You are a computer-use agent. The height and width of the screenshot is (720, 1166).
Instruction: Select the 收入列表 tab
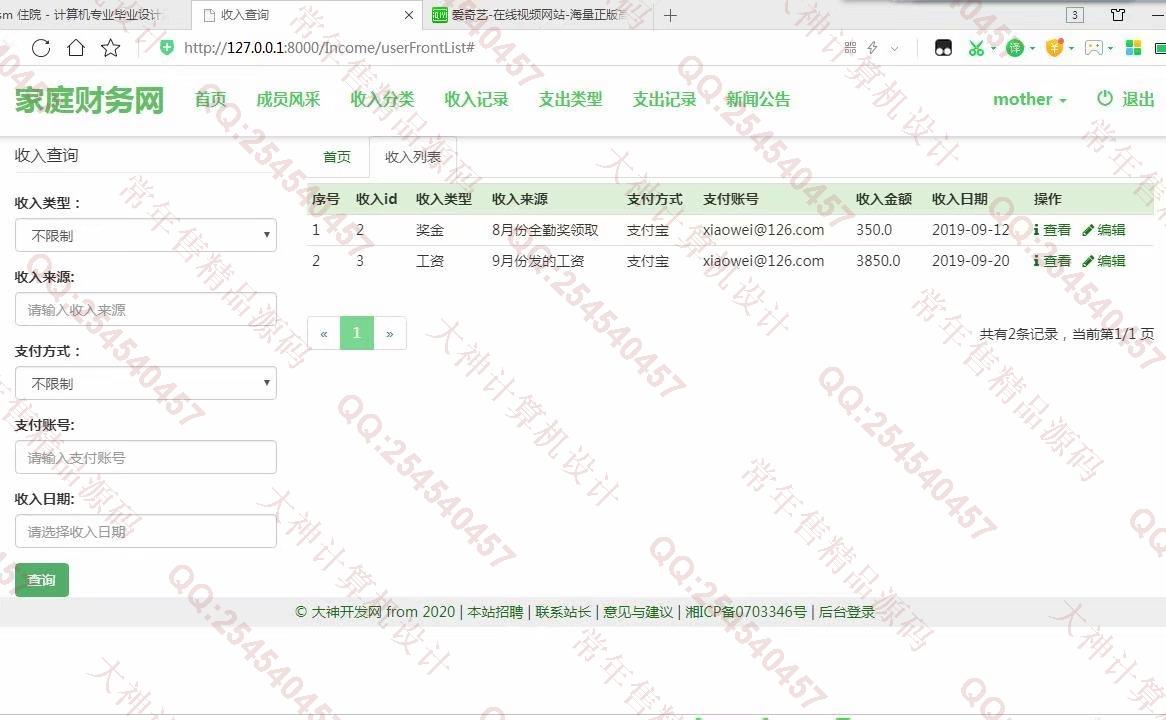pos(413,157)
